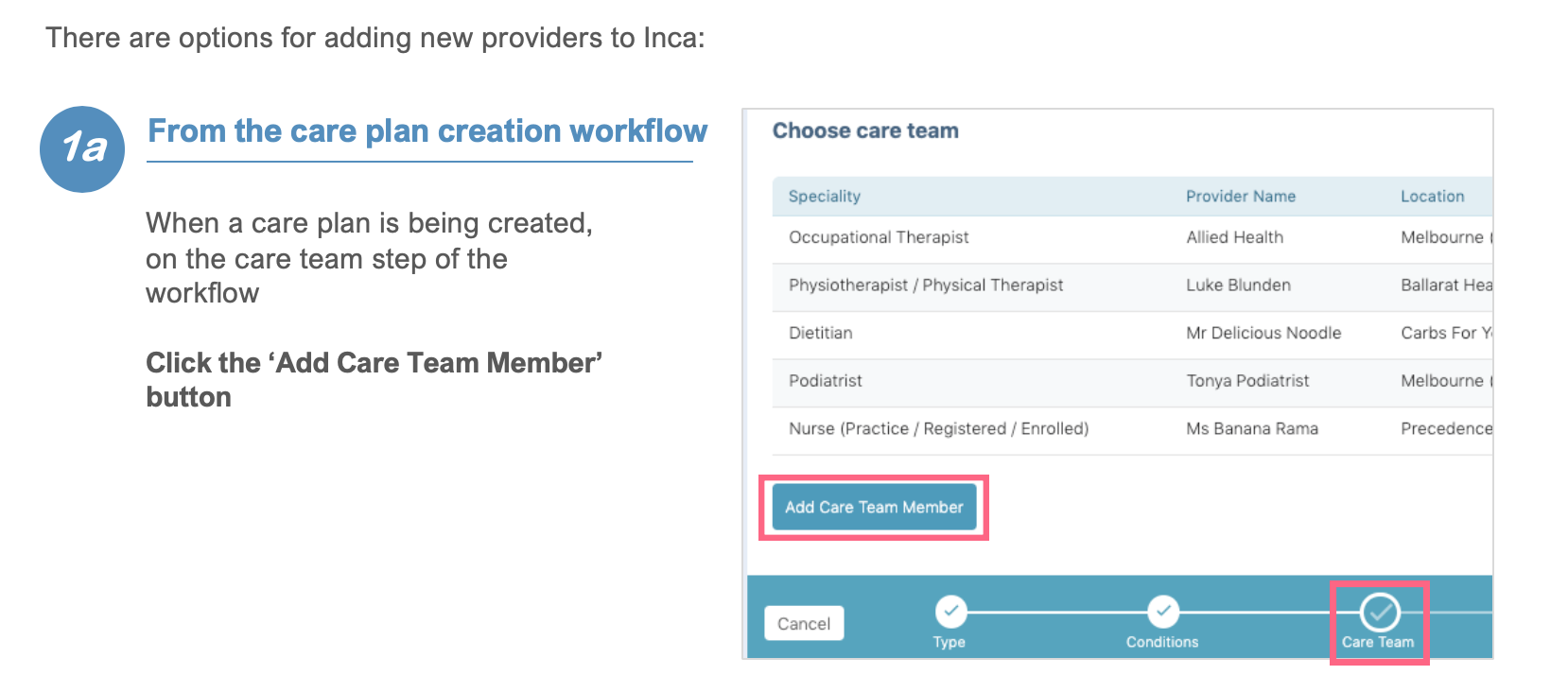Click the Location column header
This screenshot has height=675, width=1568.
(x=1432, y=196)
